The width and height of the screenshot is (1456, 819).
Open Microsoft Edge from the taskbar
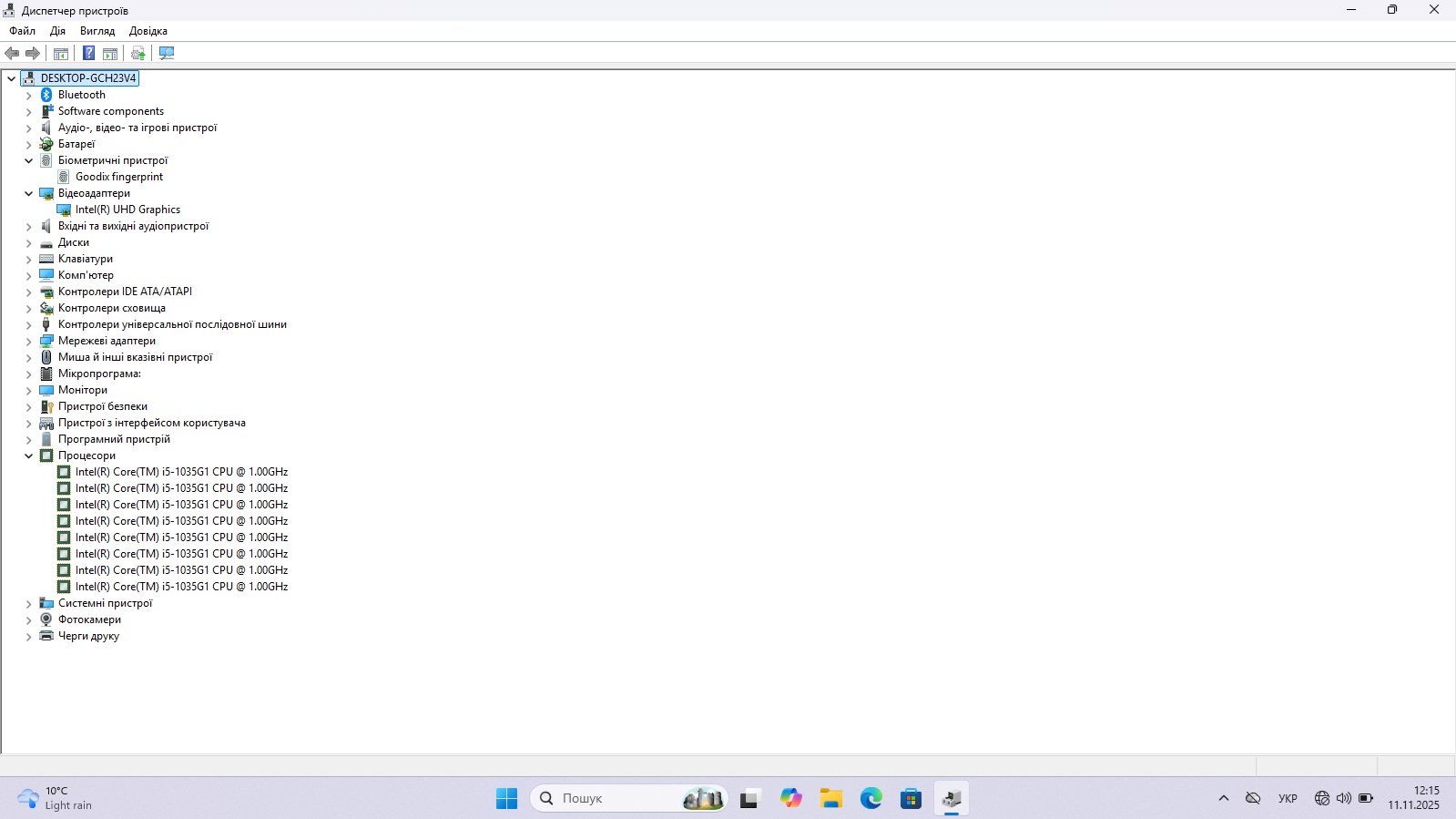(871, 799)
